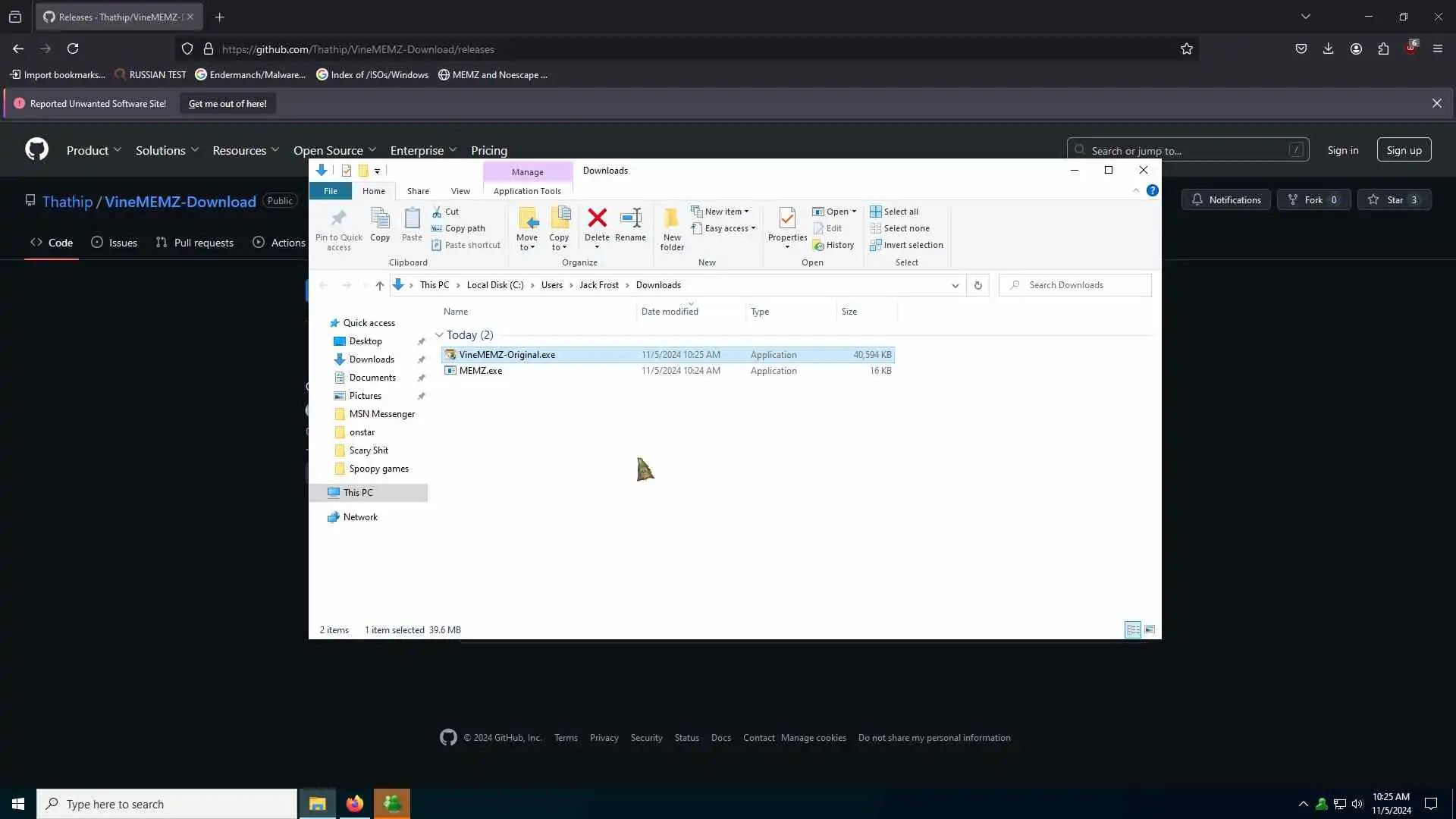The image size is (1456, 819).
Task: Expand address bar history dropdown arrow
Action: coord(955,285)
